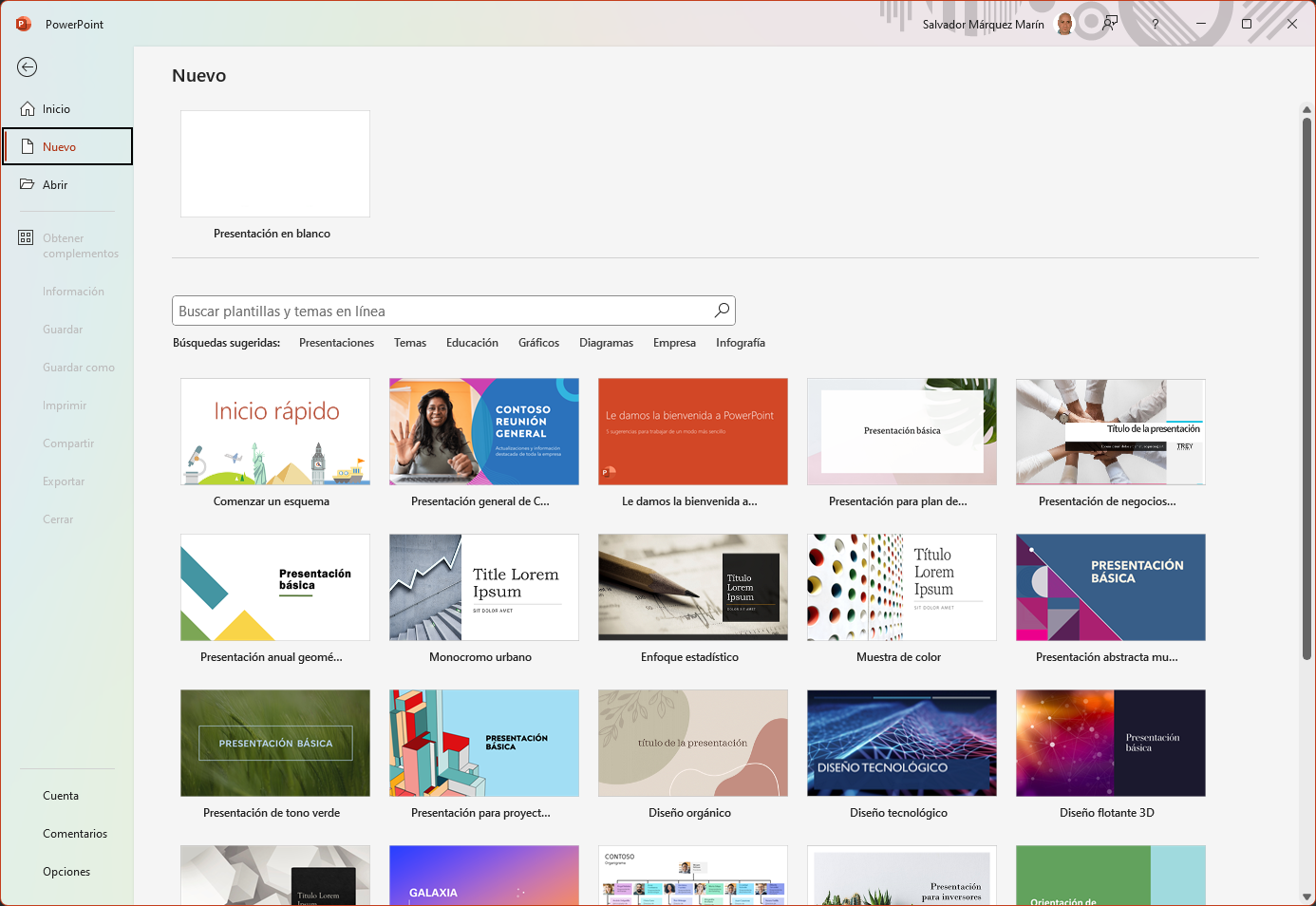Search suggested term Presentaciones
The height and width of the screenshot is (906, 1316).
click(336, 343)
